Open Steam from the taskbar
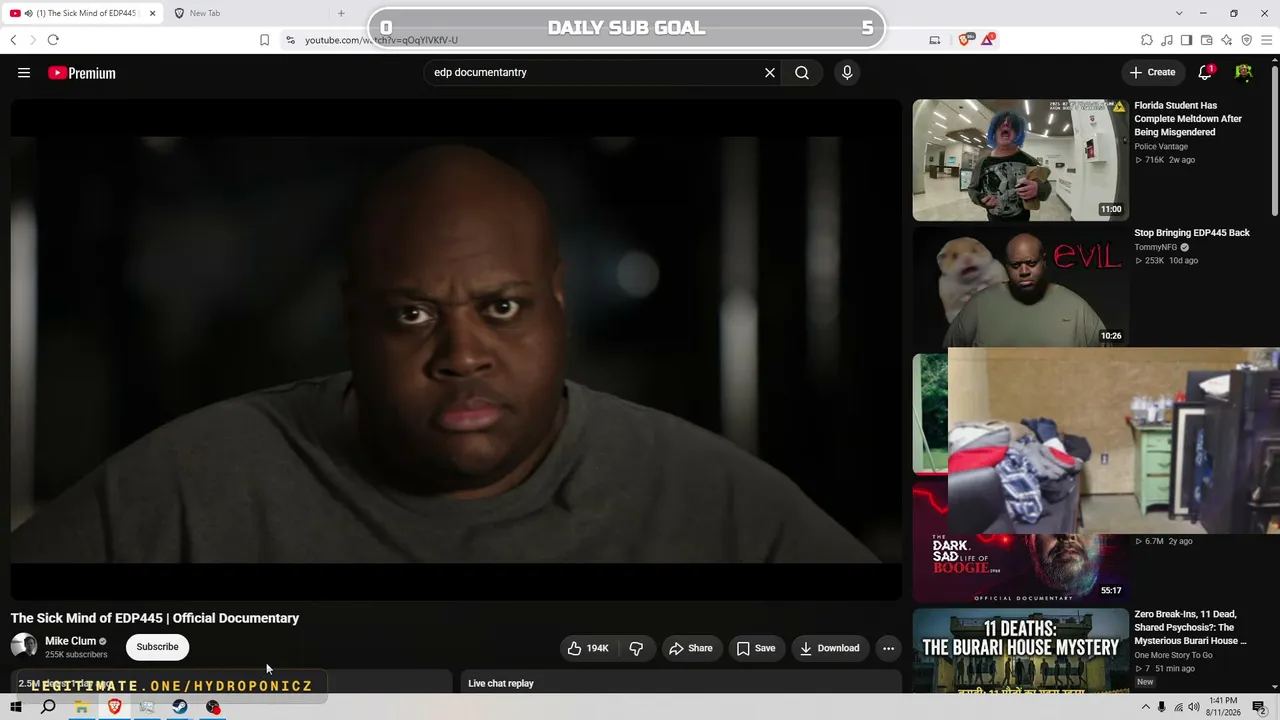This screenshot has width=1280, height=720. point(180,707)
